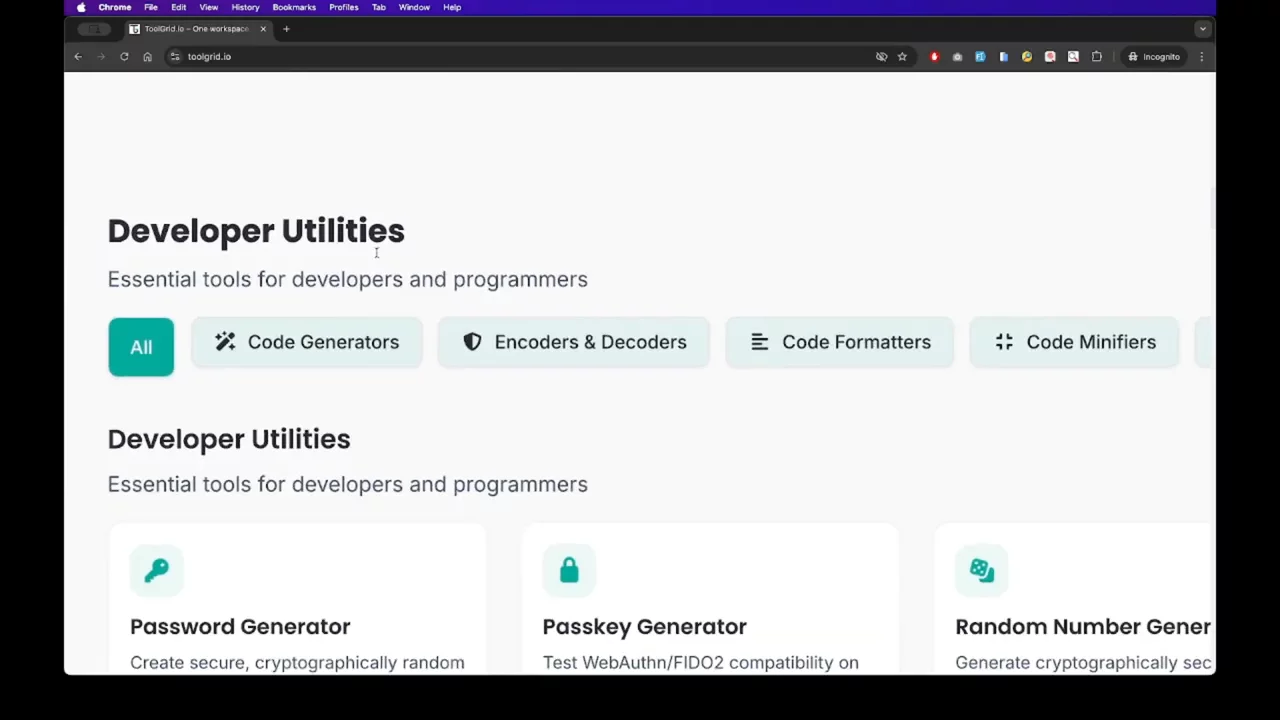Filter by Code Minifiers
Viewport: 1280px width, 720px height.
(1075, 342)
